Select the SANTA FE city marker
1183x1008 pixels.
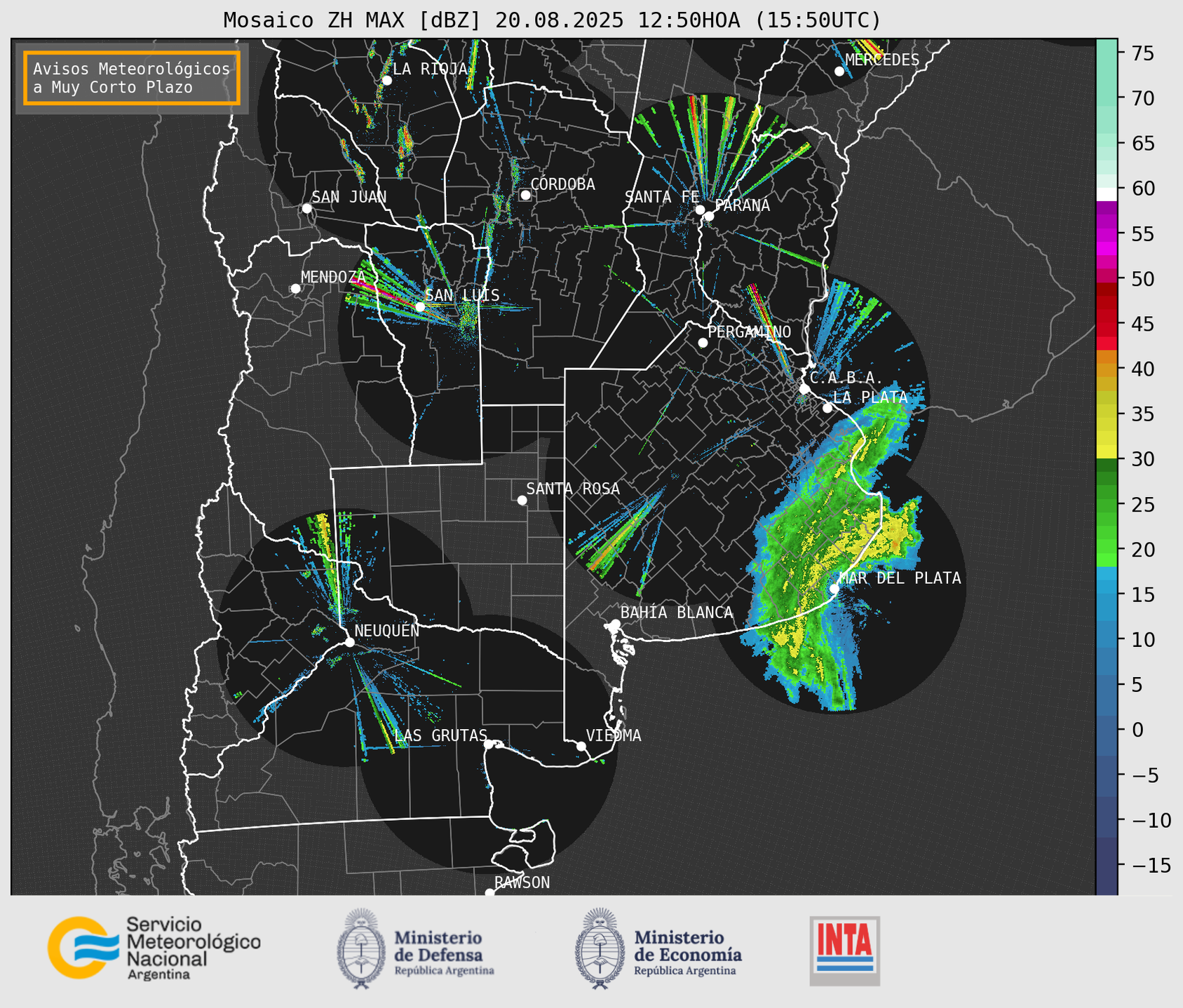coord(700,210)
